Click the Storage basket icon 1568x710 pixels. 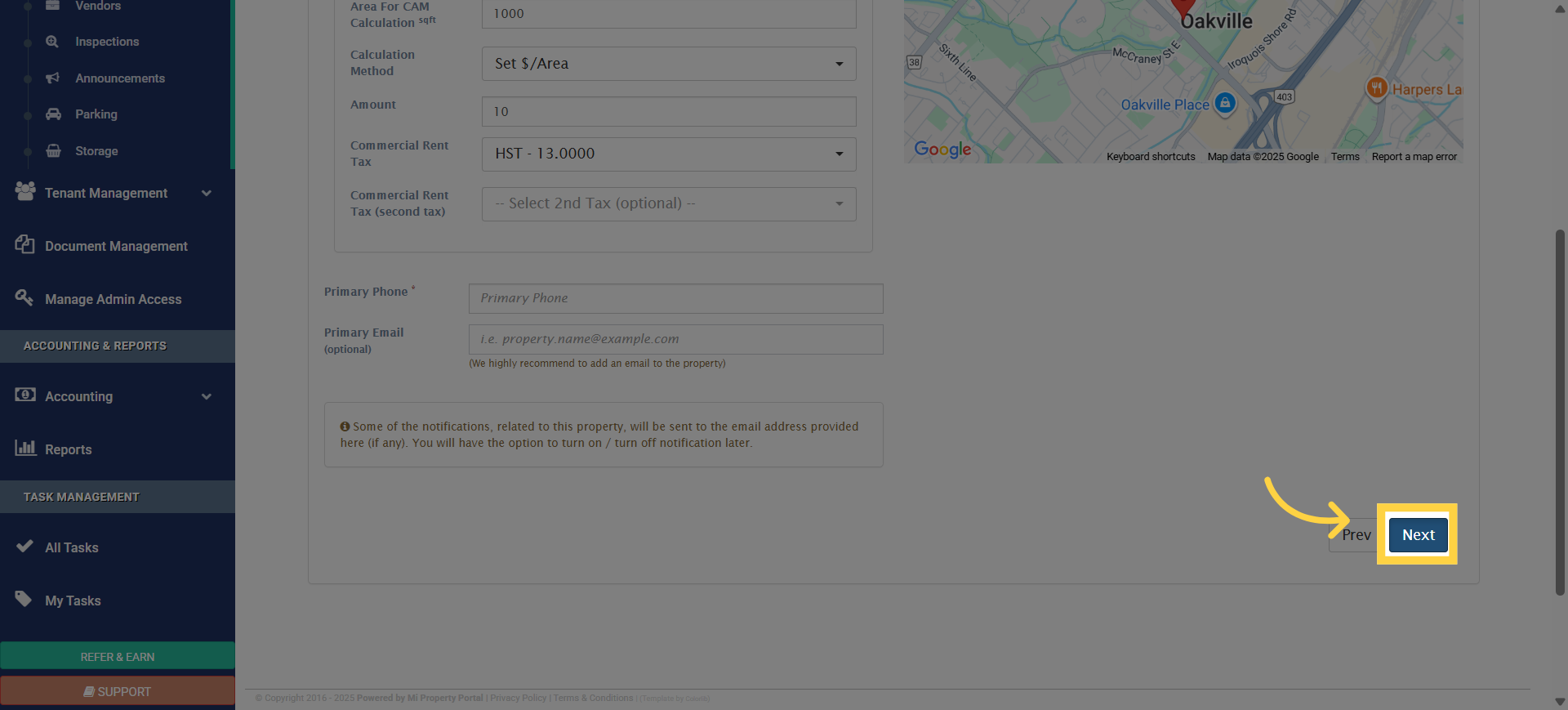[x=53, y=151]
